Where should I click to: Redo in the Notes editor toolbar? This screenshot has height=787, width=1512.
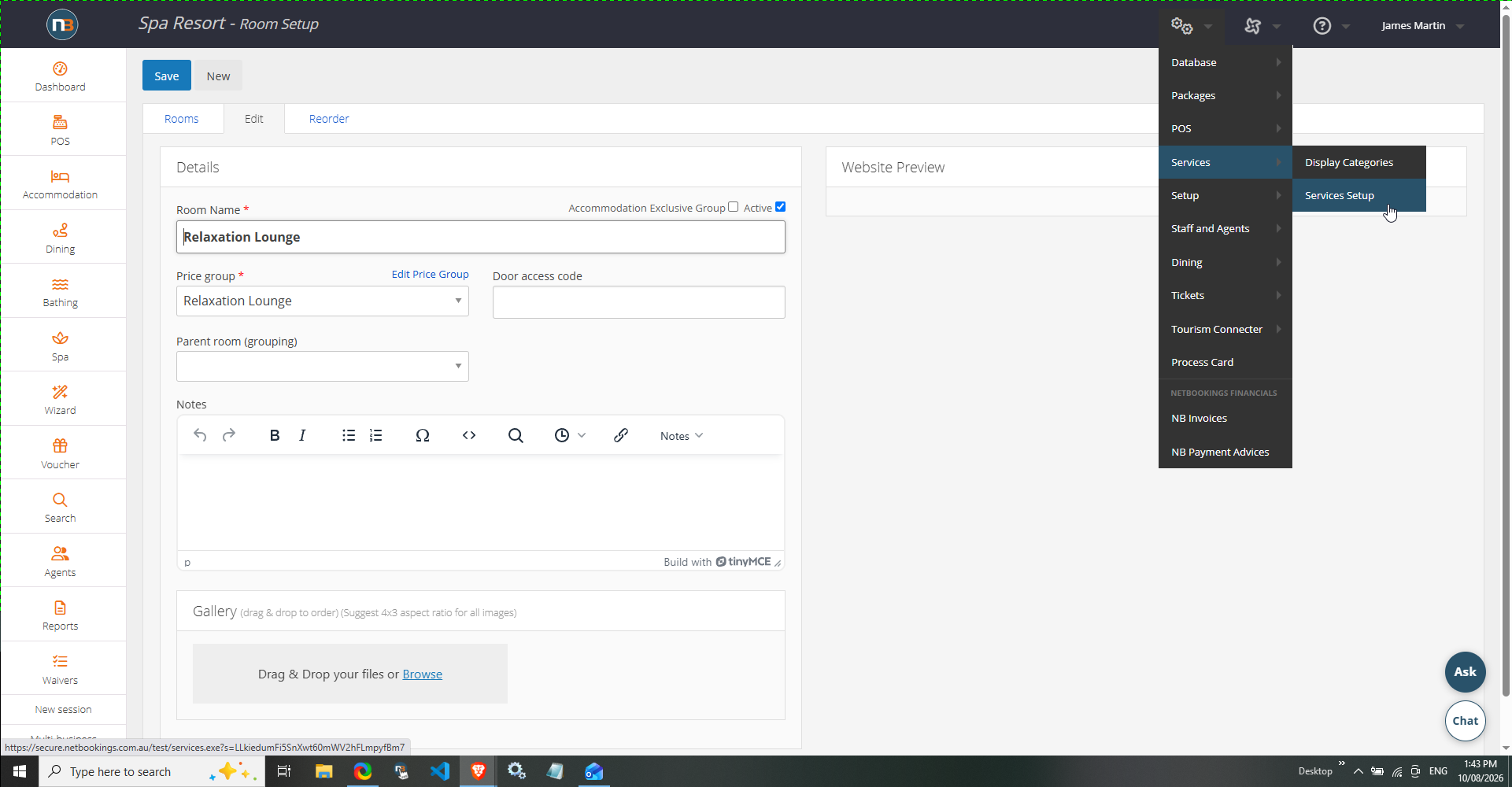229,435
